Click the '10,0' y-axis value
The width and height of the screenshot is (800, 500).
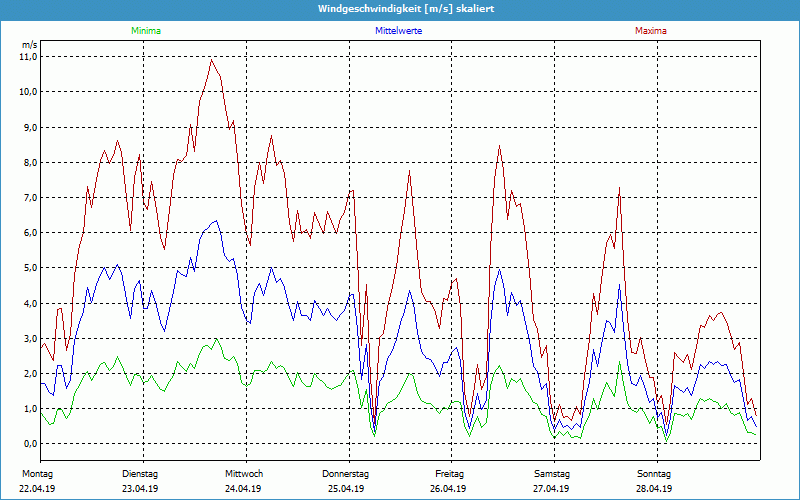(29, 92)
